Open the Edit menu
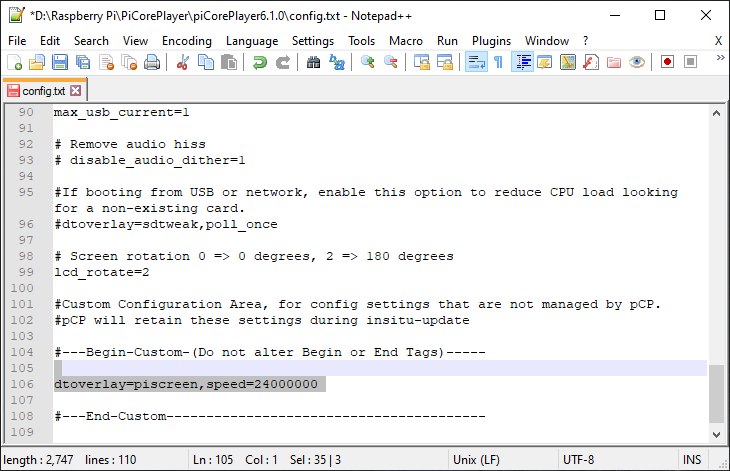The height and width of the screenshot is (471, 730). (x=50, y=41)
